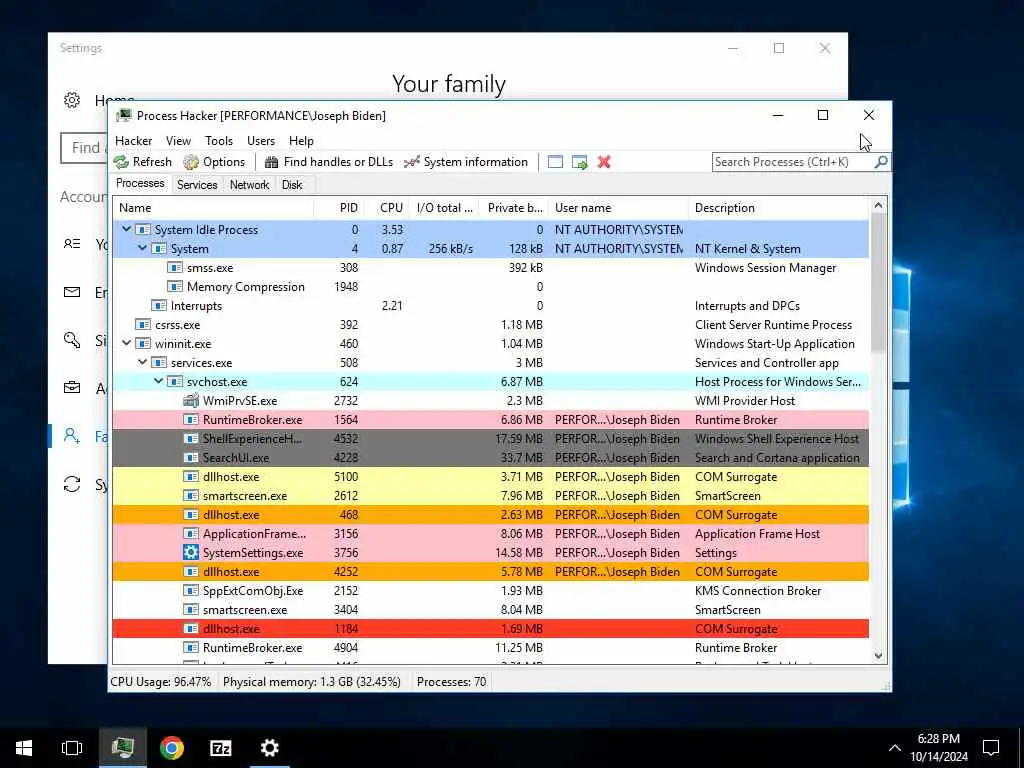Click the Memory Compression process icon
This screenshot has width=1024, height=768.
[x=174, y=287]
